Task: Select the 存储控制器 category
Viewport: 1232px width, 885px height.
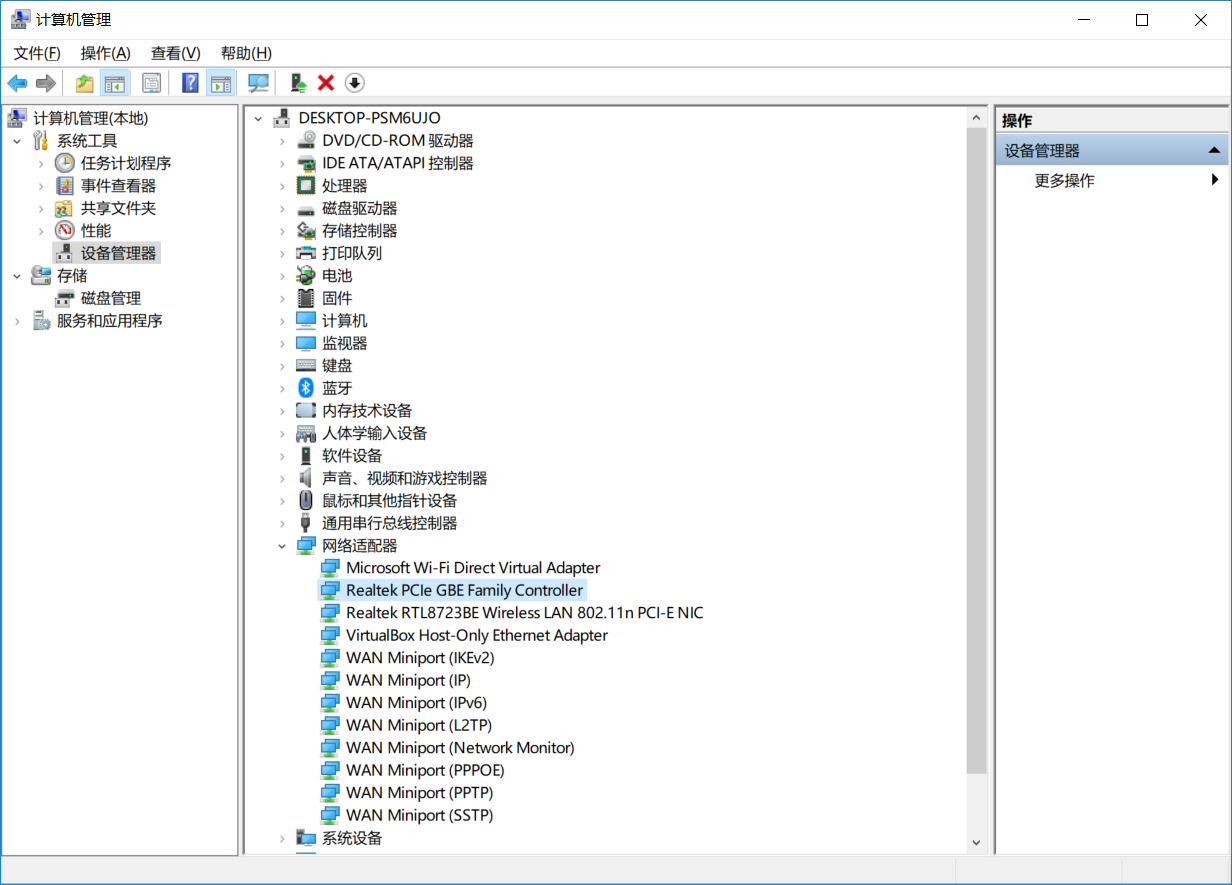Action: [359, 230]
